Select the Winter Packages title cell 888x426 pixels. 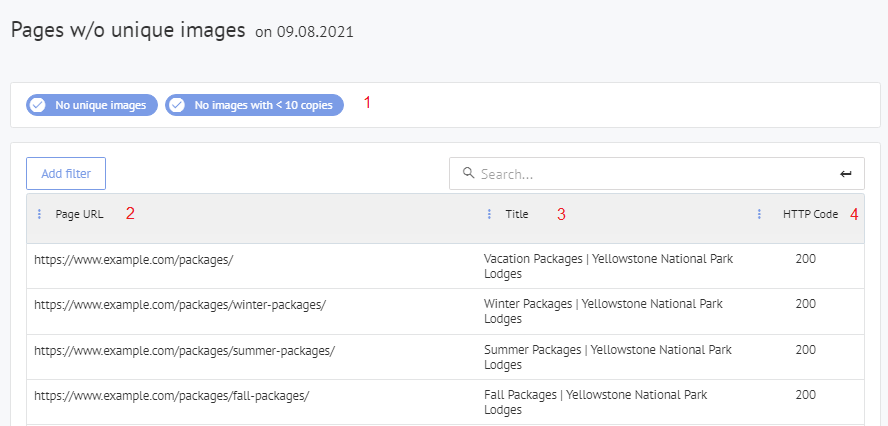602,311
